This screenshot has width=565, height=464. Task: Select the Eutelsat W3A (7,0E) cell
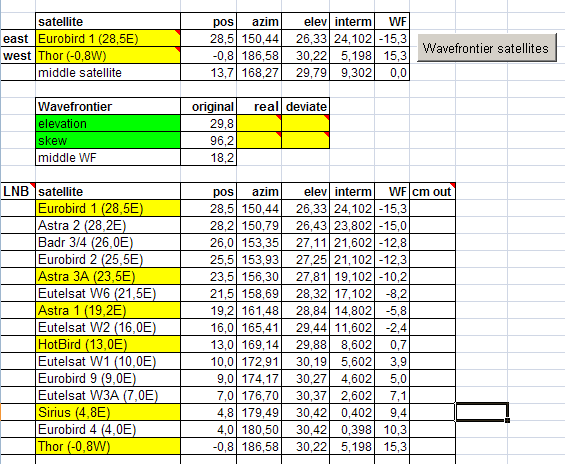coord(108,395)
